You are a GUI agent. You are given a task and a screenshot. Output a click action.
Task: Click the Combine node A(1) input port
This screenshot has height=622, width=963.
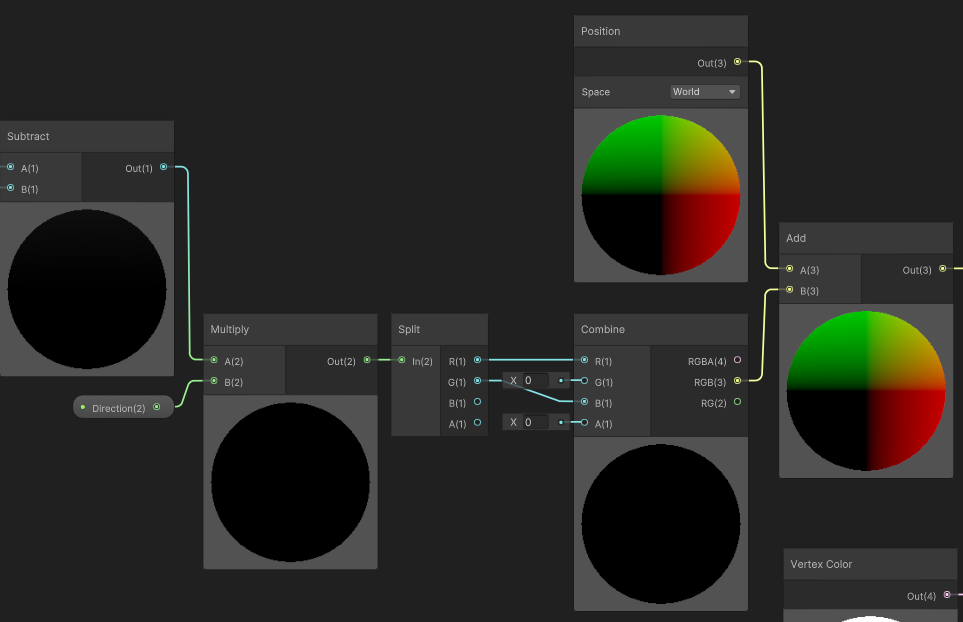[x=584, y=423]
